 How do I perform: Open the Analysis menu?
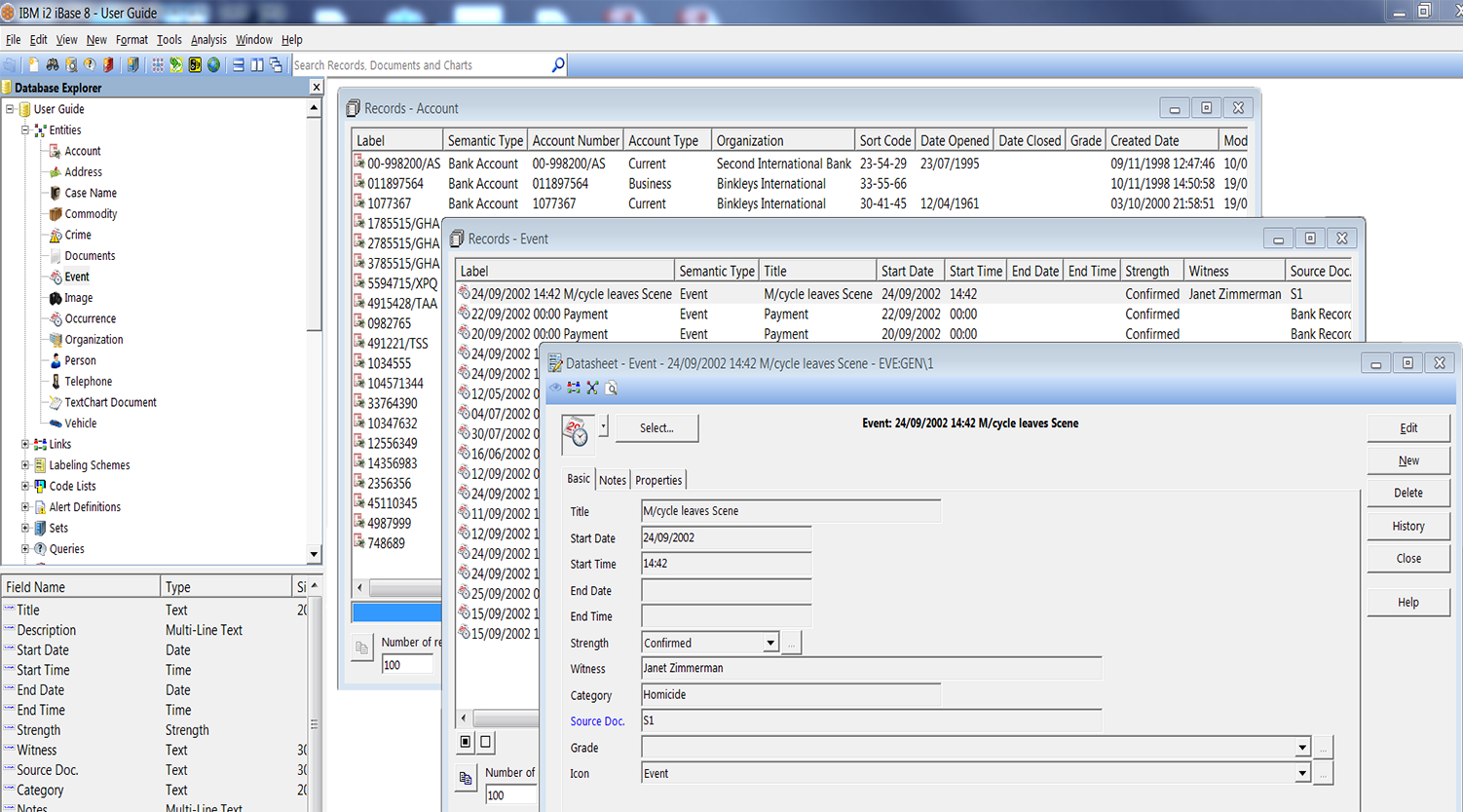click(208, 40)
